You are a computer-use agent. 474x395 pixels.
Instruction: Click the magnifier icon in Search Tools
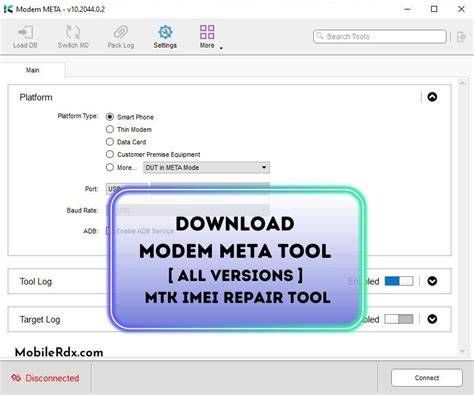pyautogui.click(x=320, y=36)
